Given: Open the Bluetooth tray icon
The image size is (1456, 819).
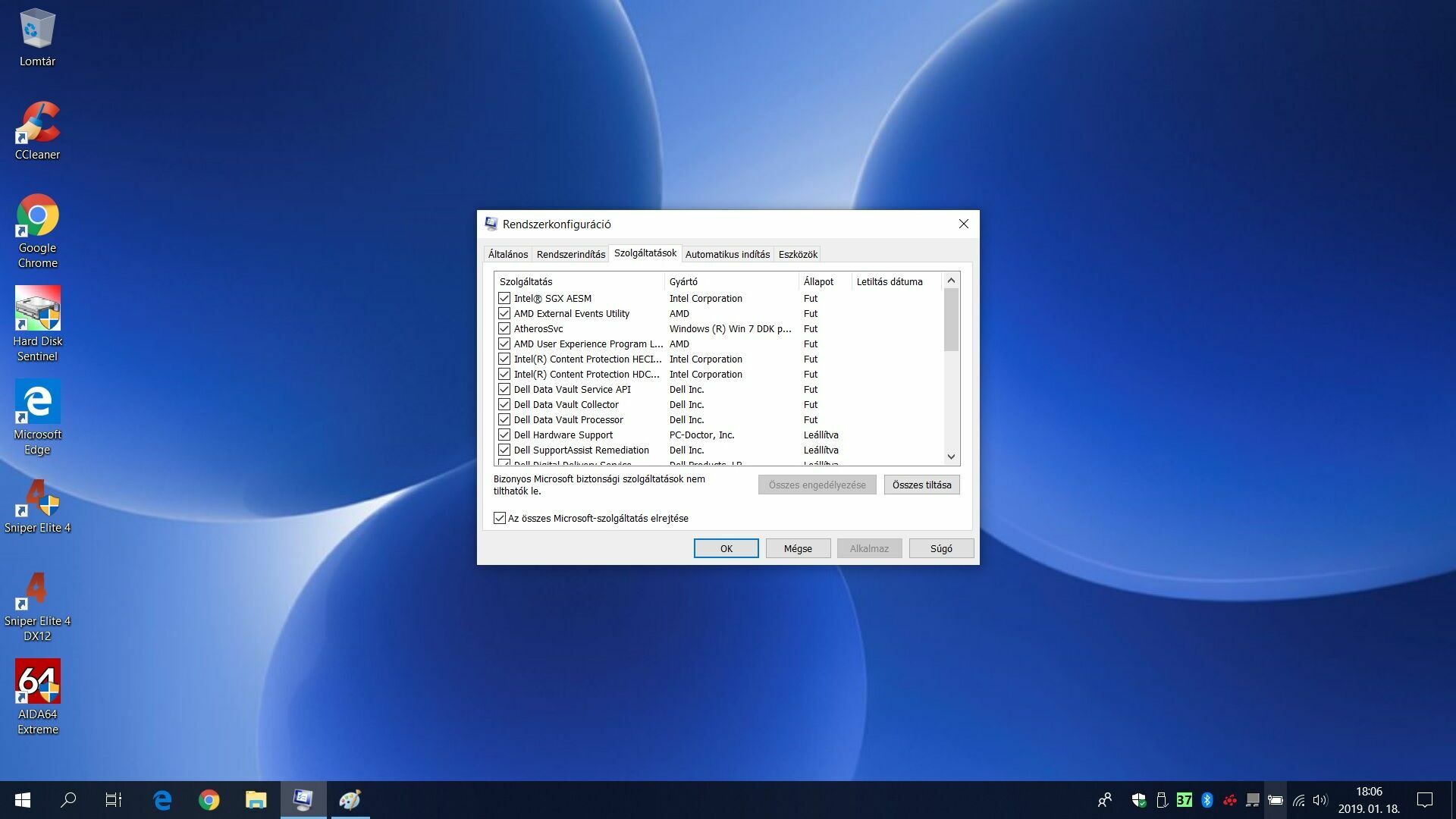Looking at the screenshot, I should (1207, 800).
